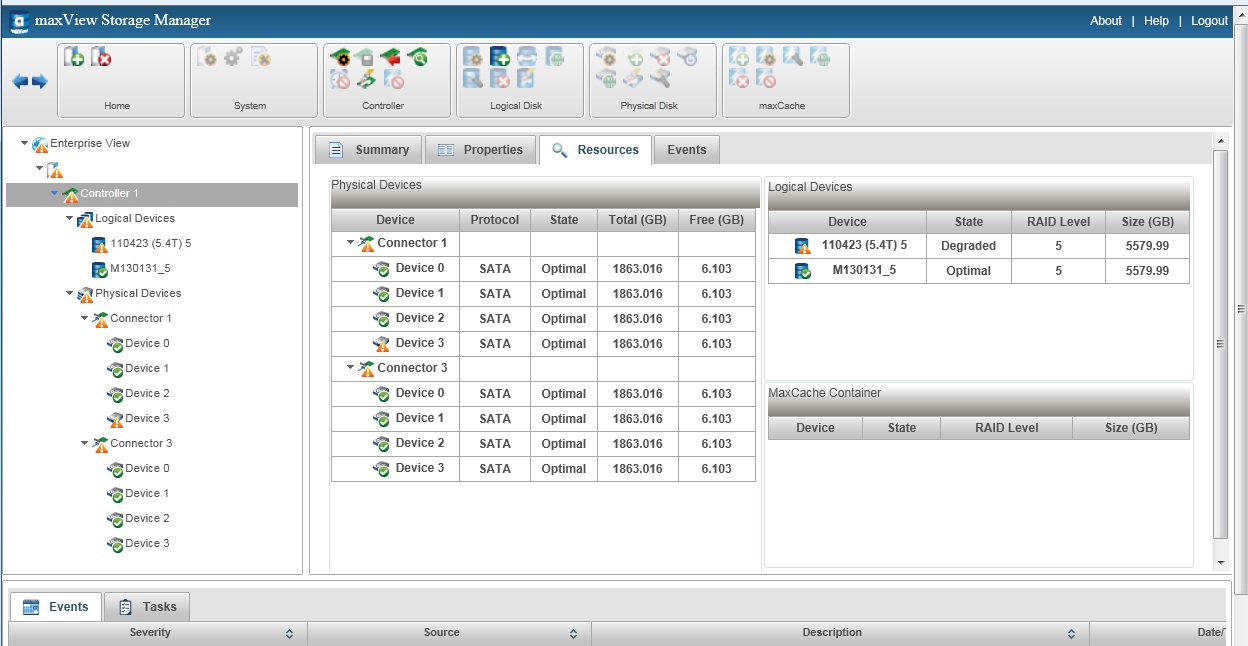Screen dimensions: 1248x646
Task: Select M130131_5 in the tree
Action: pyautogui.click(x=140, y=268)
